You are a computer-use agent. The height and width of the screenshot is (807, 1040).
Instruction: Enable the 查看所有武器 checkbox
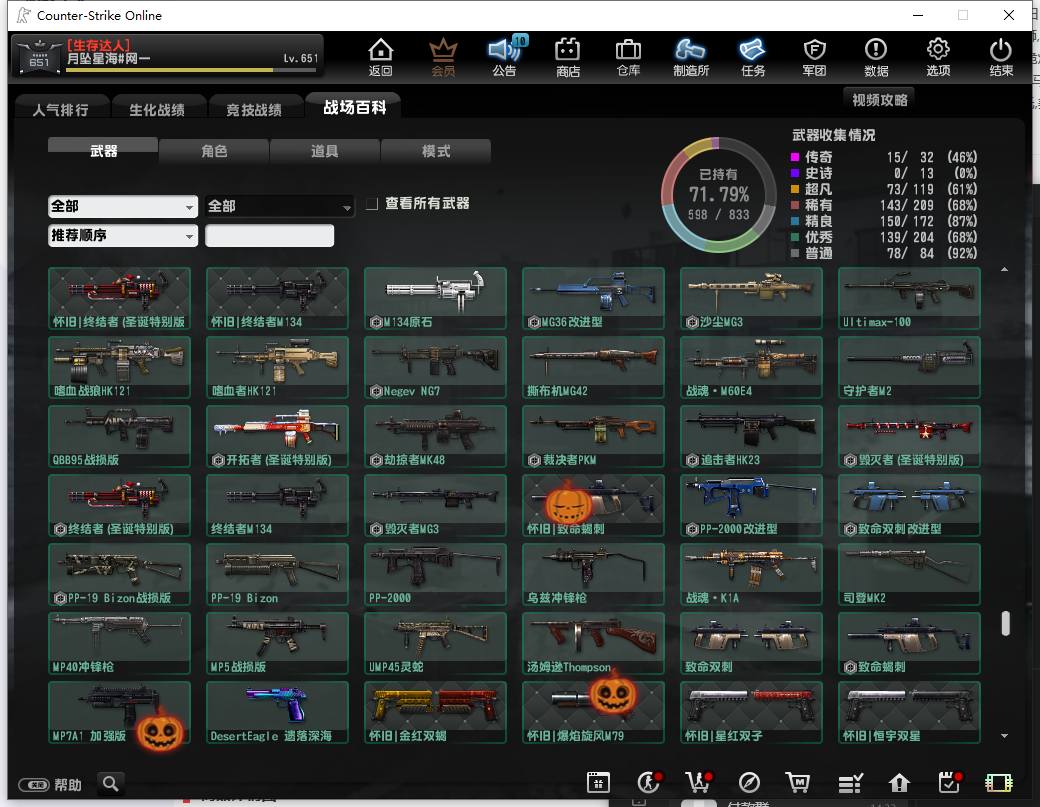(x=372, y=204)
